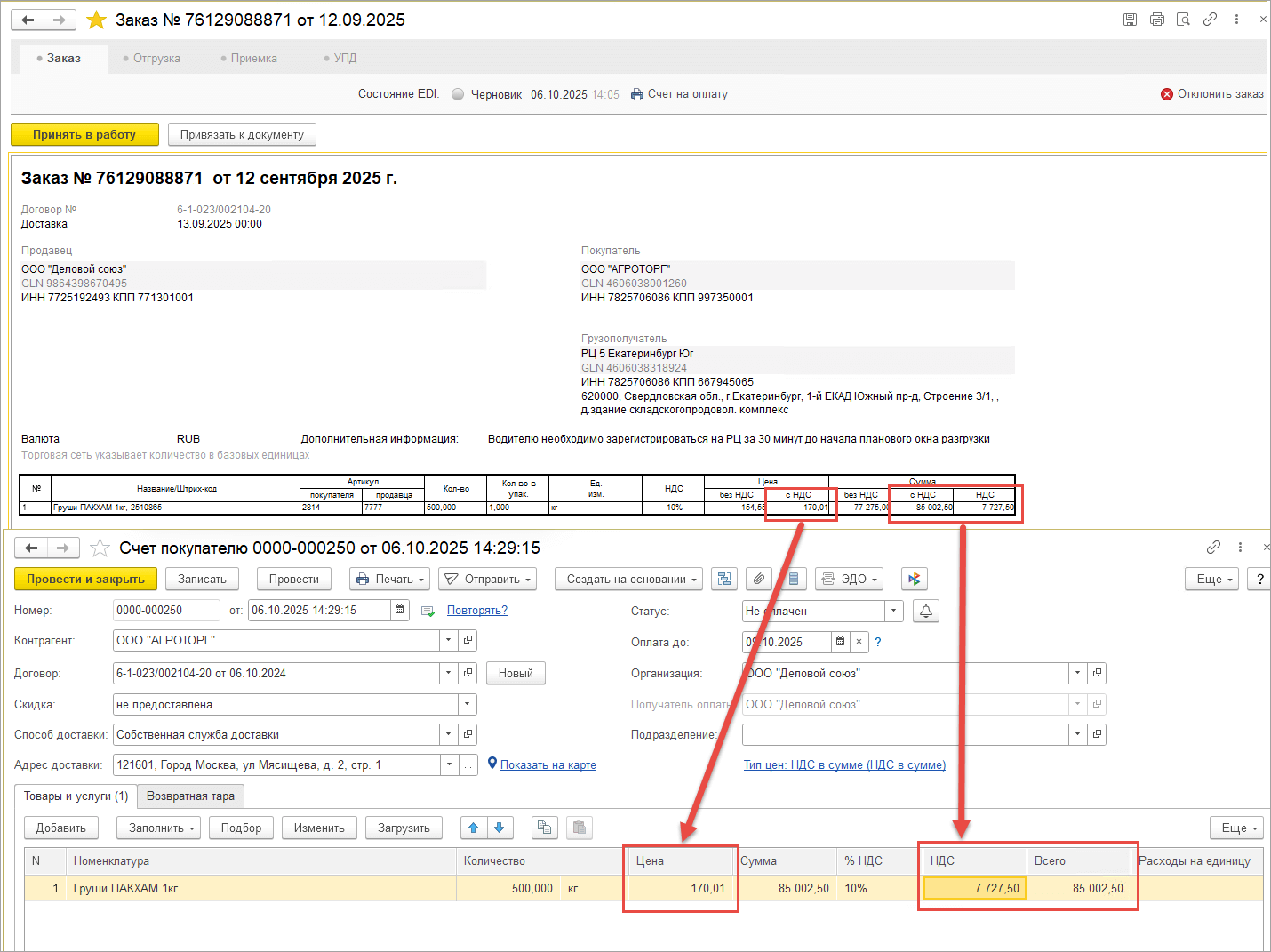
Task: Open attached files via paperclip icon
Action: (758, 579)
